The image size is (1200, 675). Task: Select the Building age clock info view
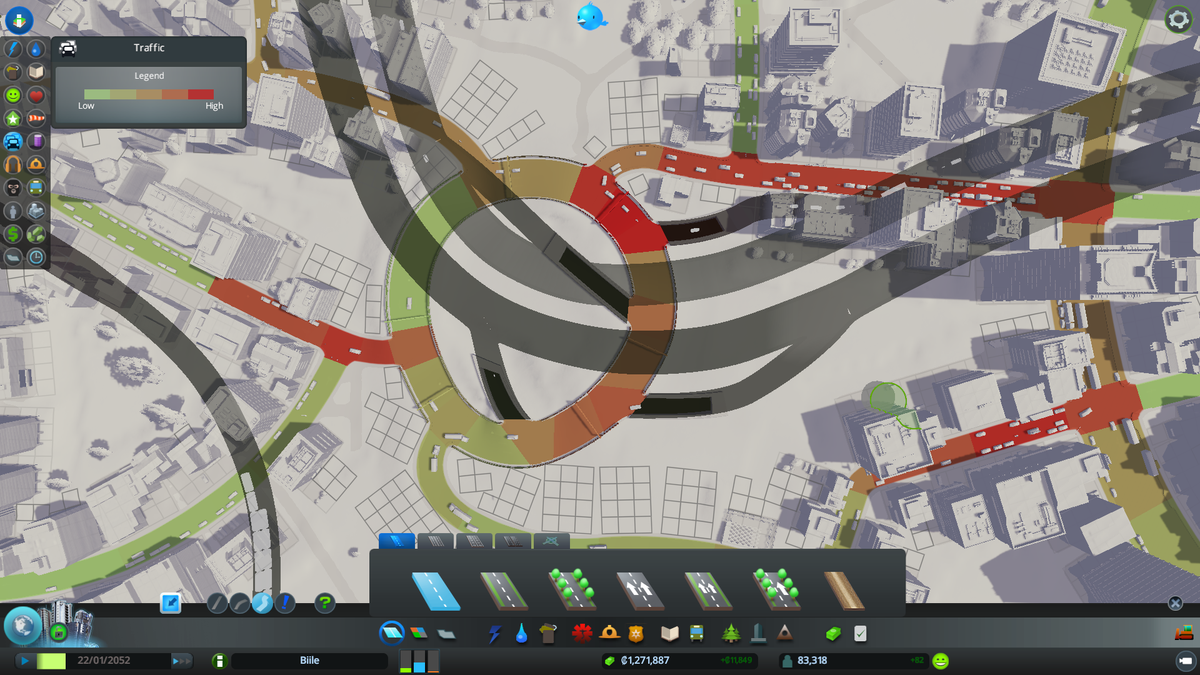pos(36,256)
